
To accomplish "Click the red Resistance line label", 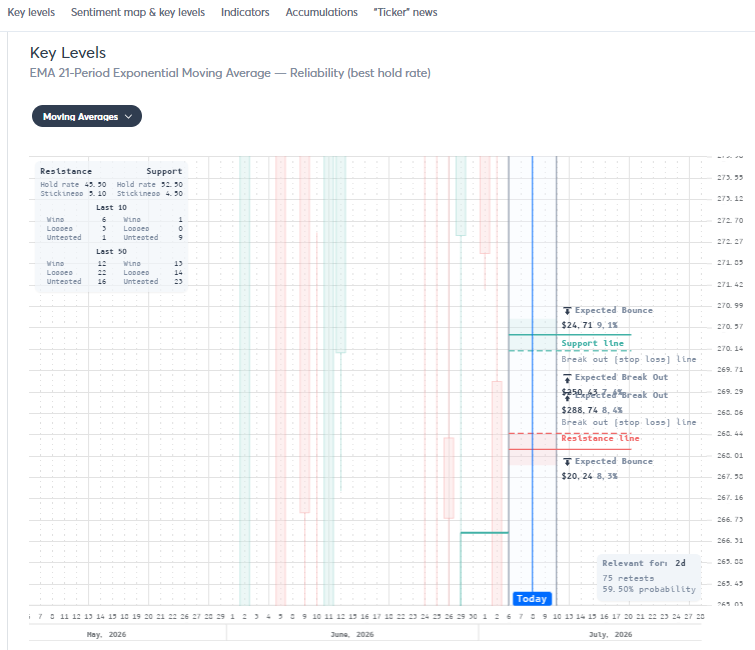I will pos(600,438).
